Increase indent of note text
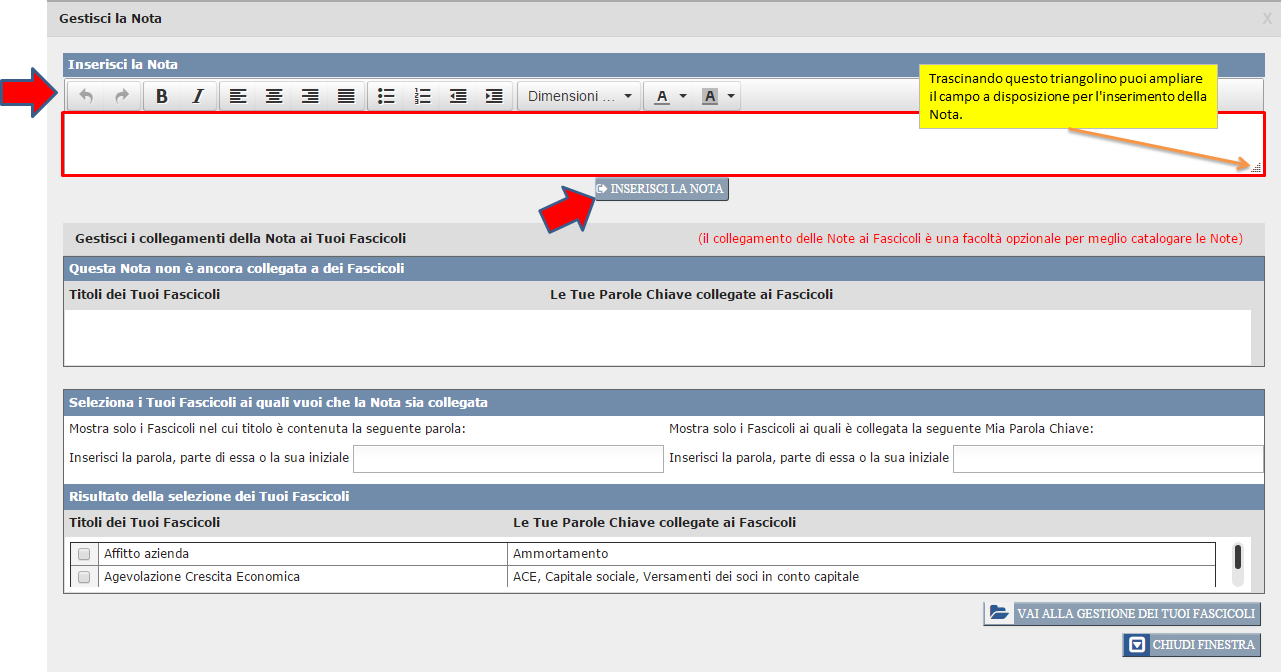Image resolution: width=1281 pixels, height=672 pixels. pyautogui.click(x=494, y=96)
